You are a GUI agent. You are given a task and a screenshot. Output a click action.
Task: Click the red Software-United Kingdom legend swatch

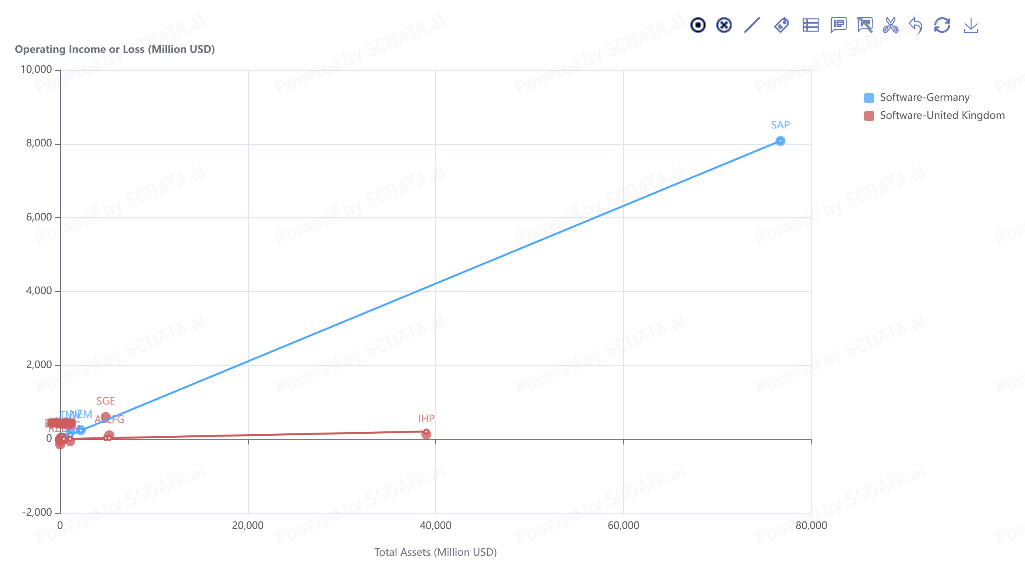[869, 116]
